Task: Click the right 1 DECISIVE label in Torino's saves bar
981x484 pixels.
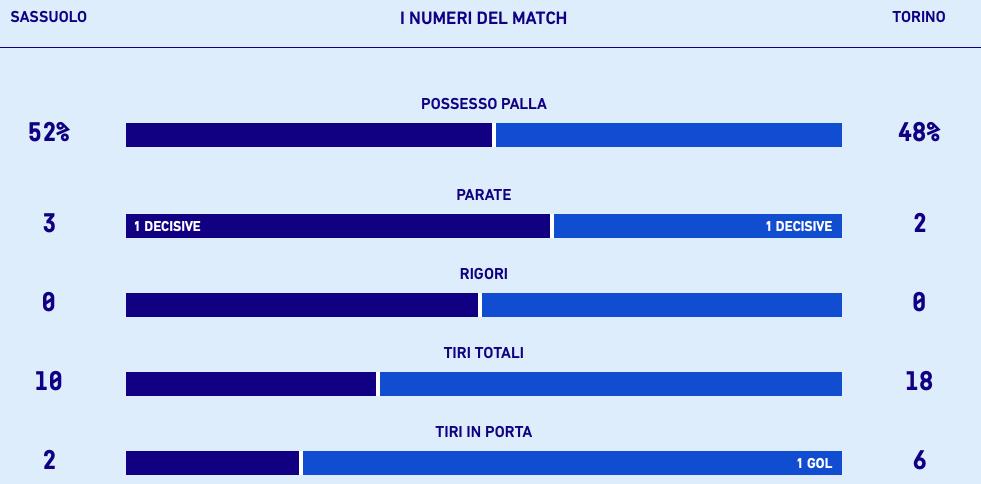Action: 798,227
